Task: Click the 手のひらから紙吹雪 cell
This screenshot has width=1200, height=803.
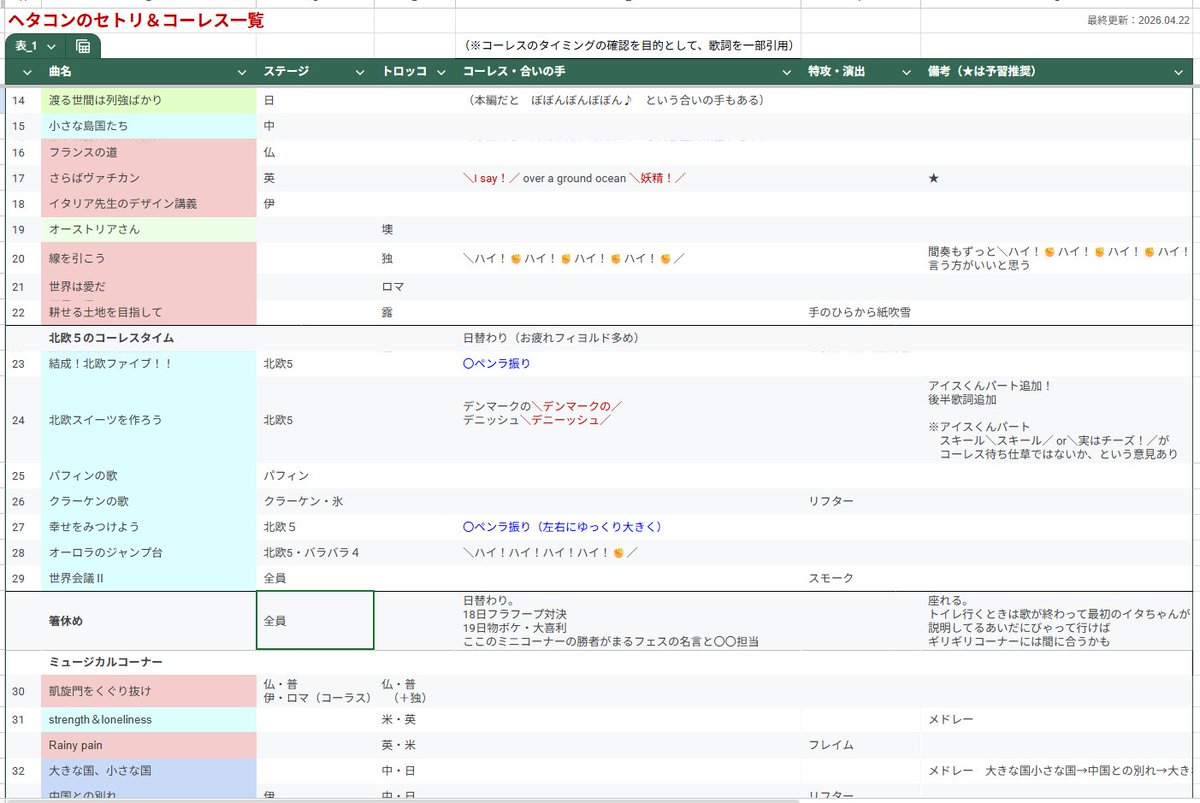Action: click(861, 312)
